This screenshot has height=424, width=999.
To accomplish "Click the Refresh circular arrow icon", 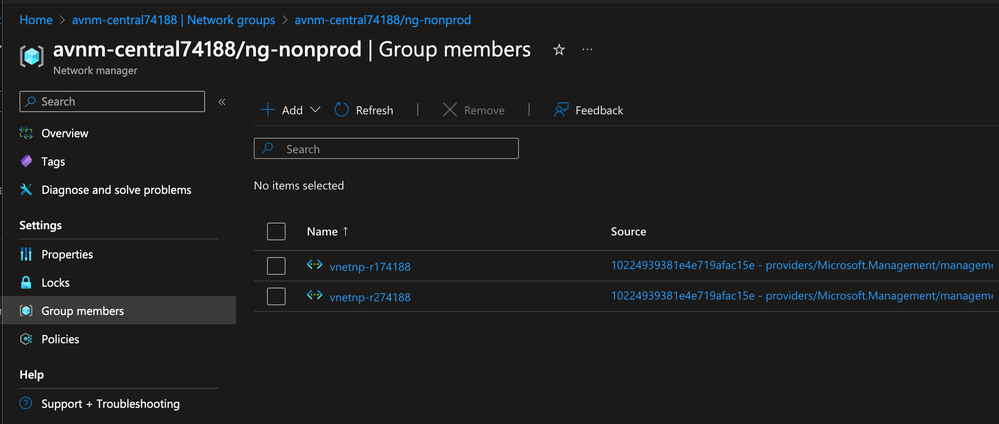I will pyautogui.click(x=342, y=110).
